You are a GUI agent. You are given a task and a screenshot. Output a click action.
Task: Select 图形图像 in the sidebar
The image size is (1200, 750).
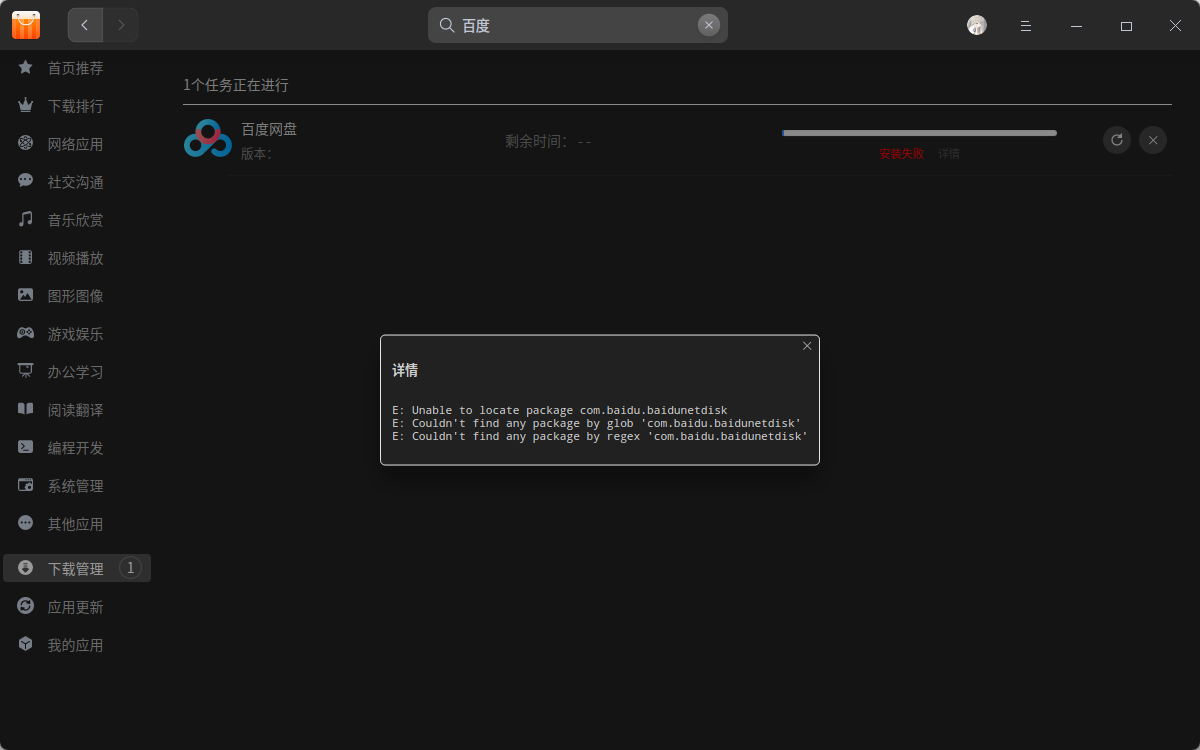click(77, 296)
